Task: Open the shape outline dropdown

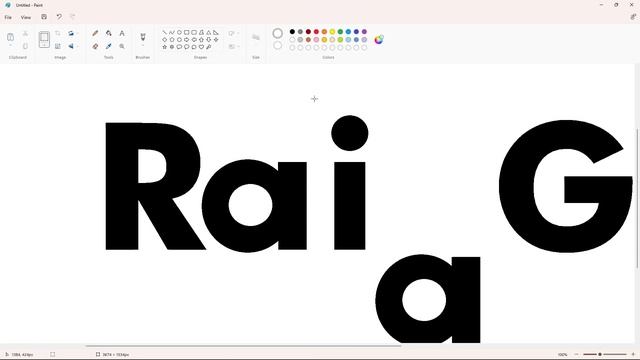Action: (x=233, y=33)
